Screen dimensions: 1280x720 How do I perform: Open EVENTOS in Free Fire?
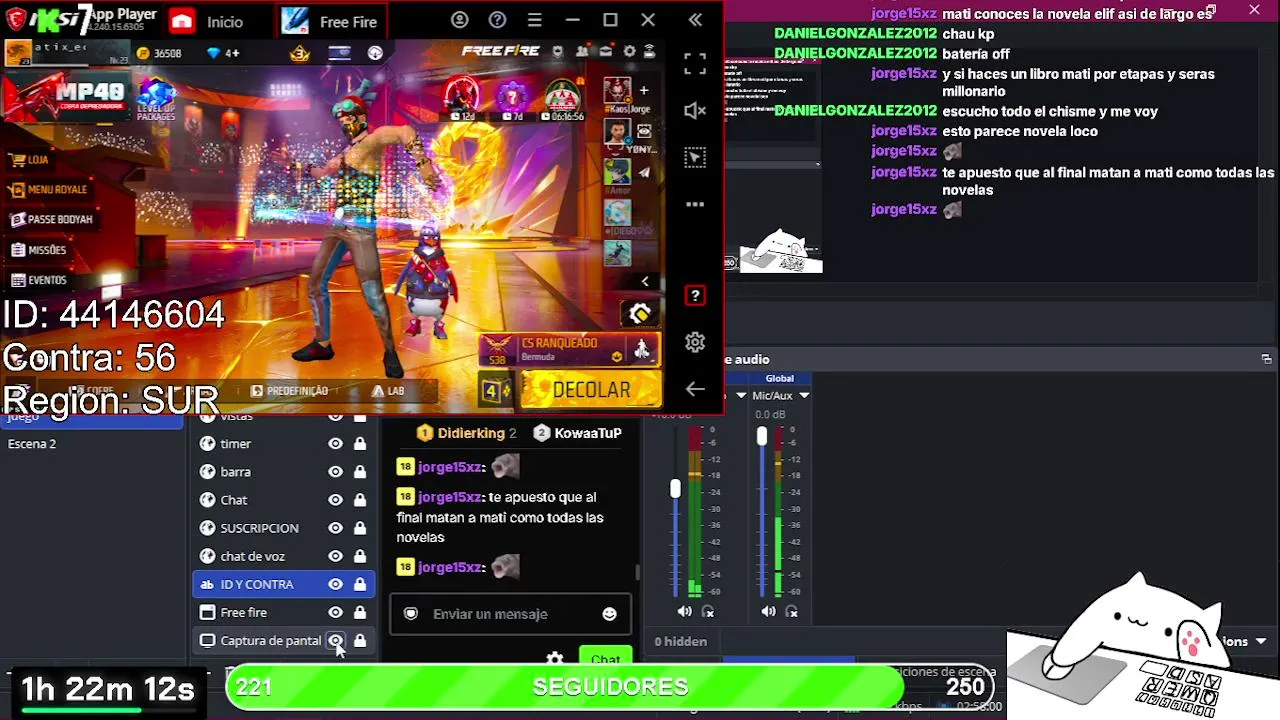coord(38,280)
